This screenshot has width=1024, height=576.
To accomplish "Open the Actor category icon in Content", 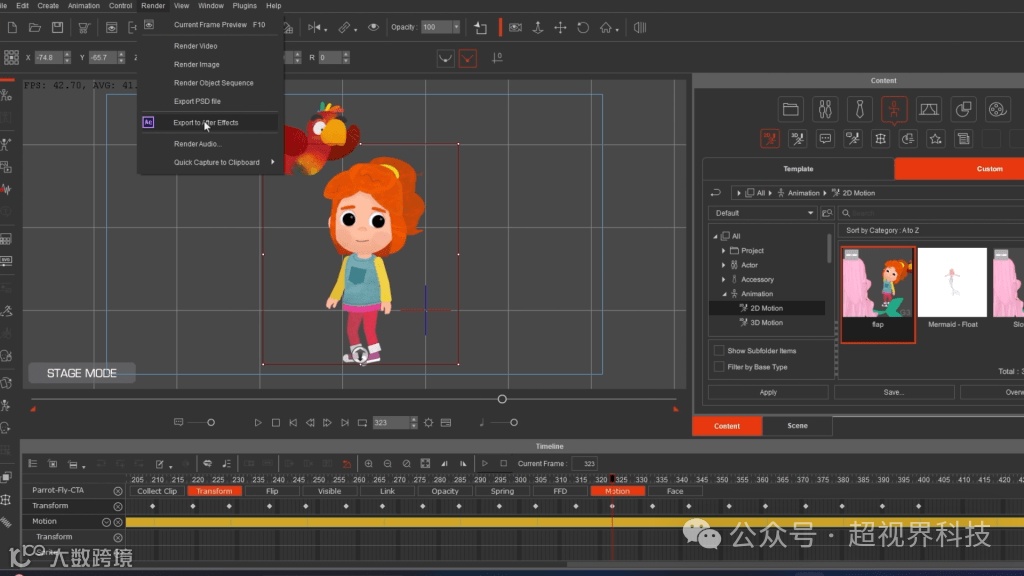I will click(x=825, y=109).
